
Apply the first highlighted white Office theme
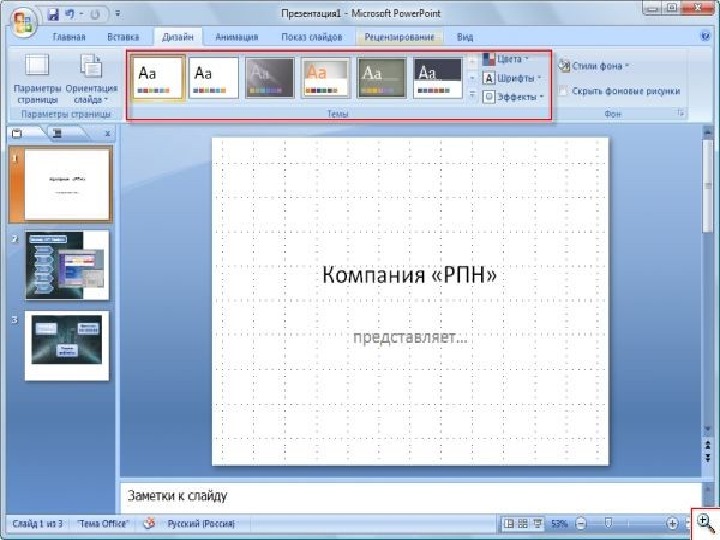click(x=158, y=77)
